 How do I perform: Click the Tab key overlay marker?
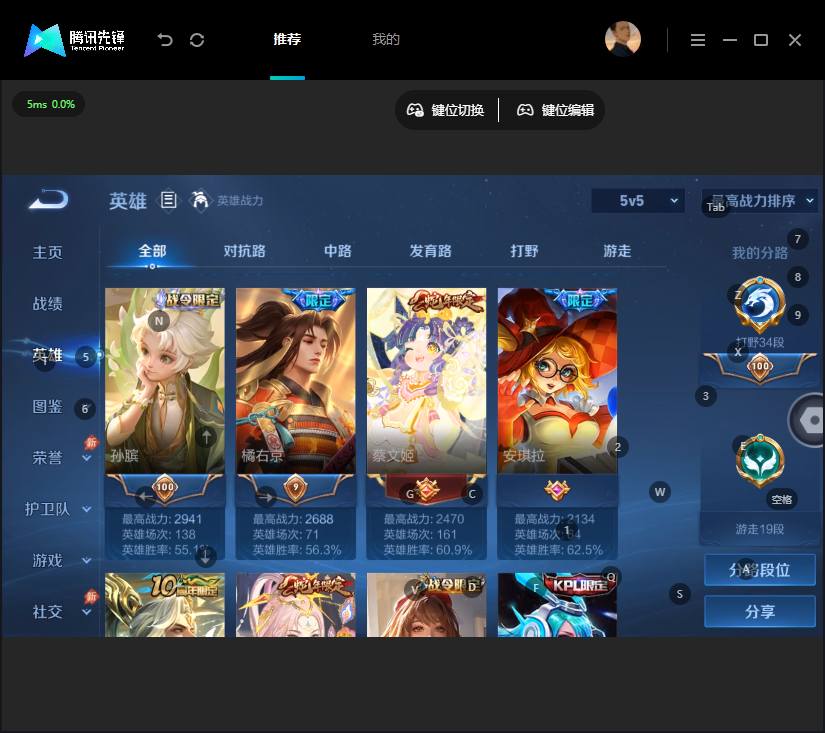(716, 207)
